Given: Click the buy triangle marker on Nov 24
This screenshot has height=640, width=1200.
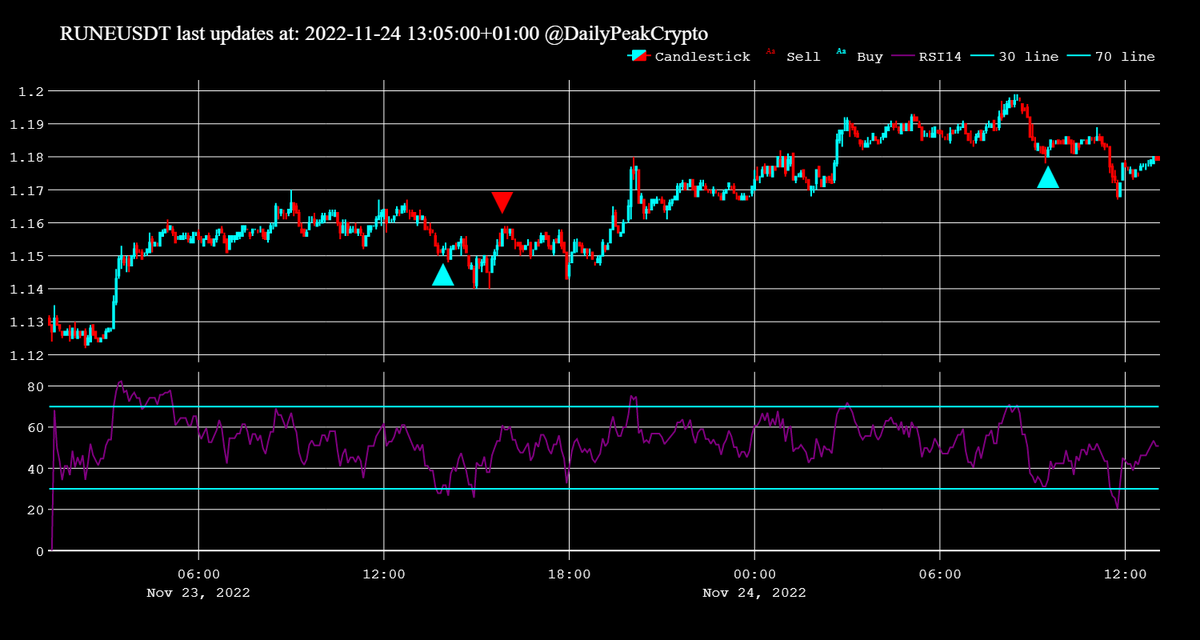Looking at the screenshot, I should click(1048, 177).
